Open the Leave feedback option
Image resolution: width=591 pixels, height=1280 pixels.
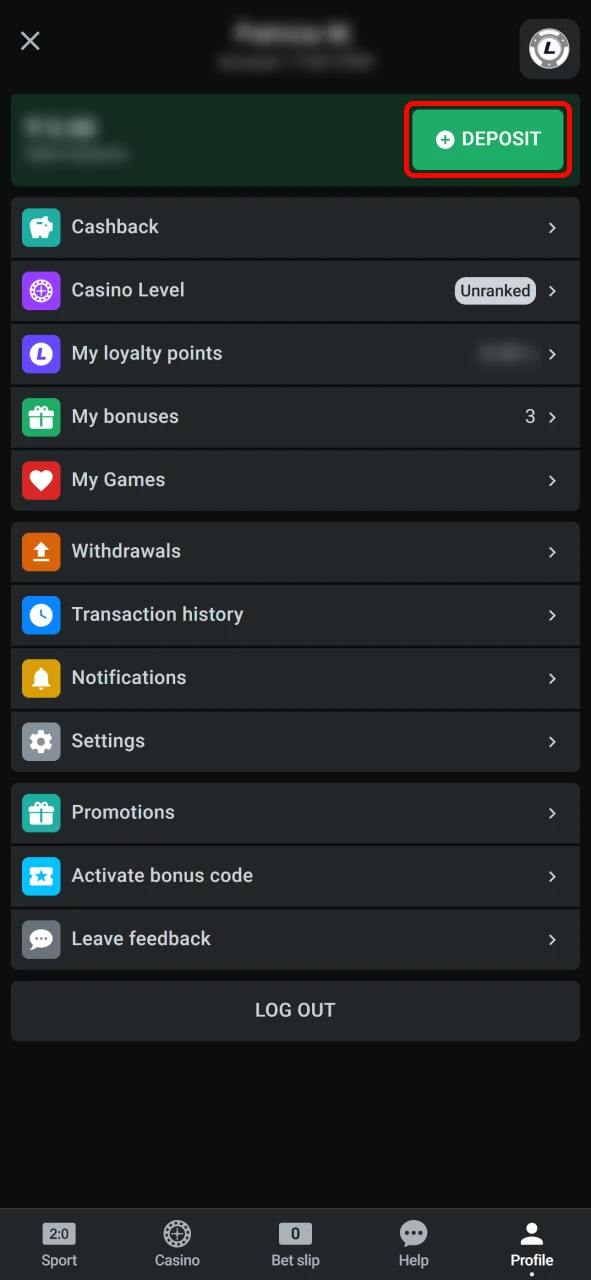point(141,939)
